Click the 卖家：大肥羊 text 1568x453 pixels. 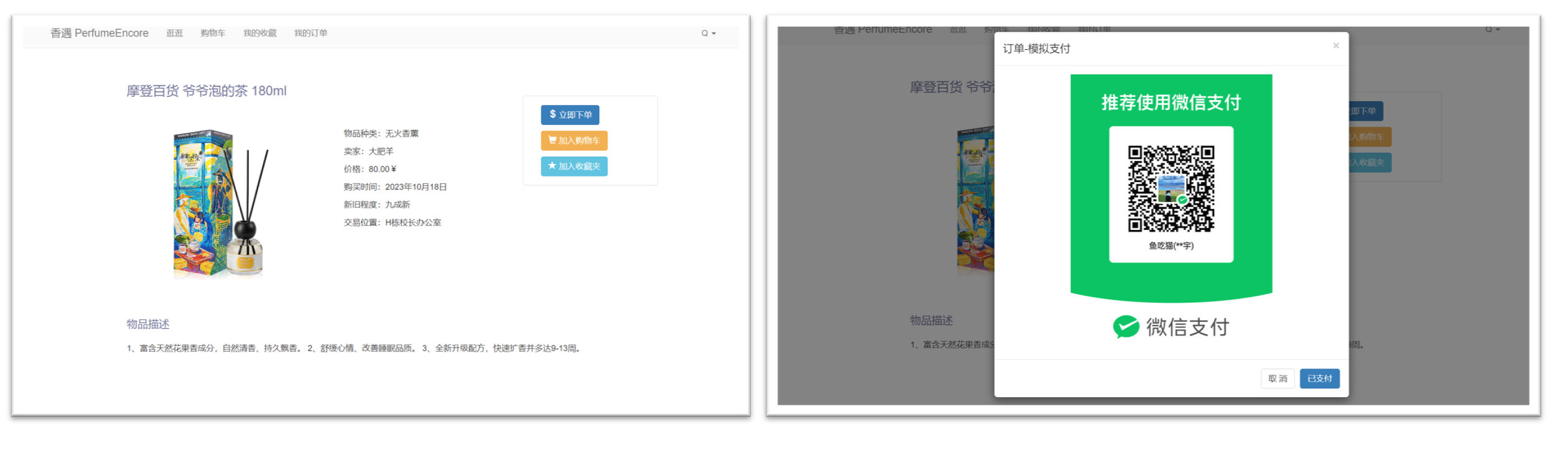click(369, 151)
